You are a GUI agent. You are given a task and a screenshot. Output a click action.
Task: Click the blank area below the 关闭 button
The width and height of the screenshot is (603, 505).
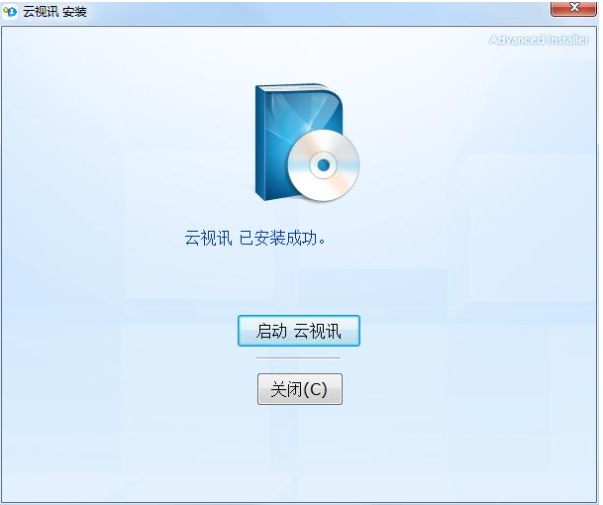(300, 454)
